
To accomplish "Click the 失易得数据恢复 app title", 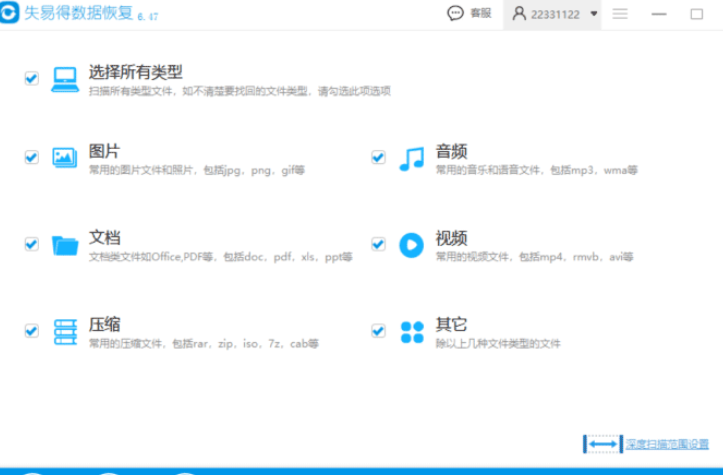I will pyautogui.click(x=78, y=13).
